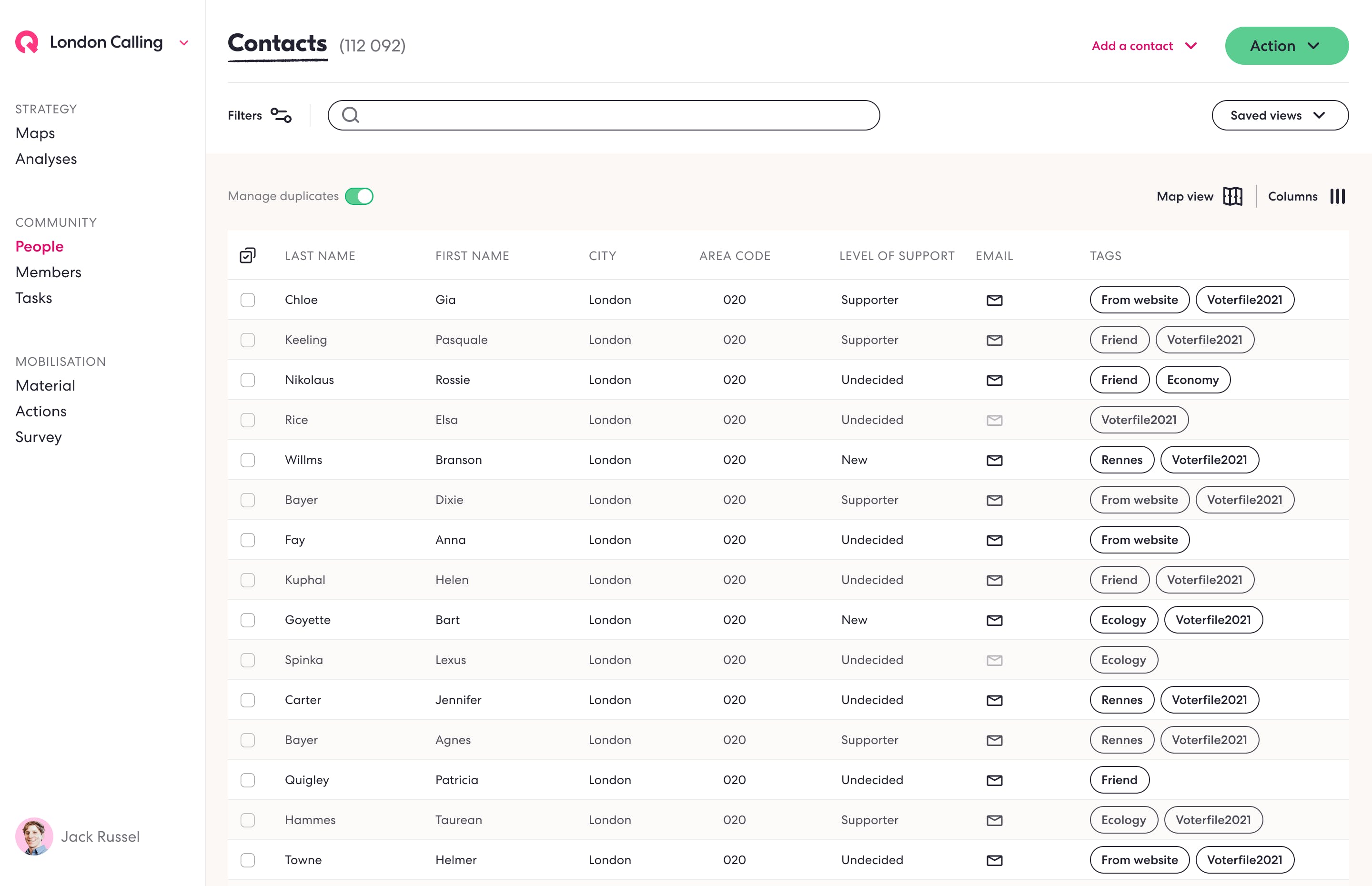Click the Columns bars icon
Viewport: 1372px width, 886px height.
pos(1338,196)
